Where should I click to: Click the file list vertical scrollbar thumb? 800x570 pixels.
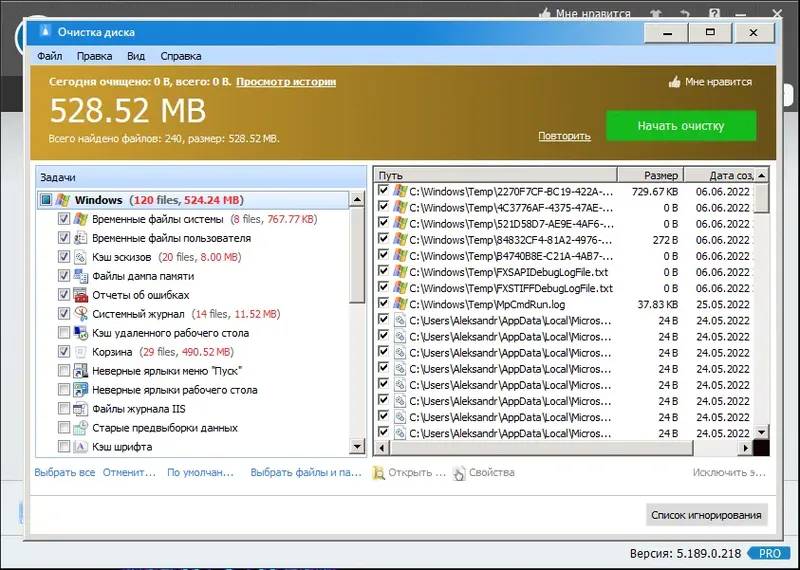(x=761, y=198)
